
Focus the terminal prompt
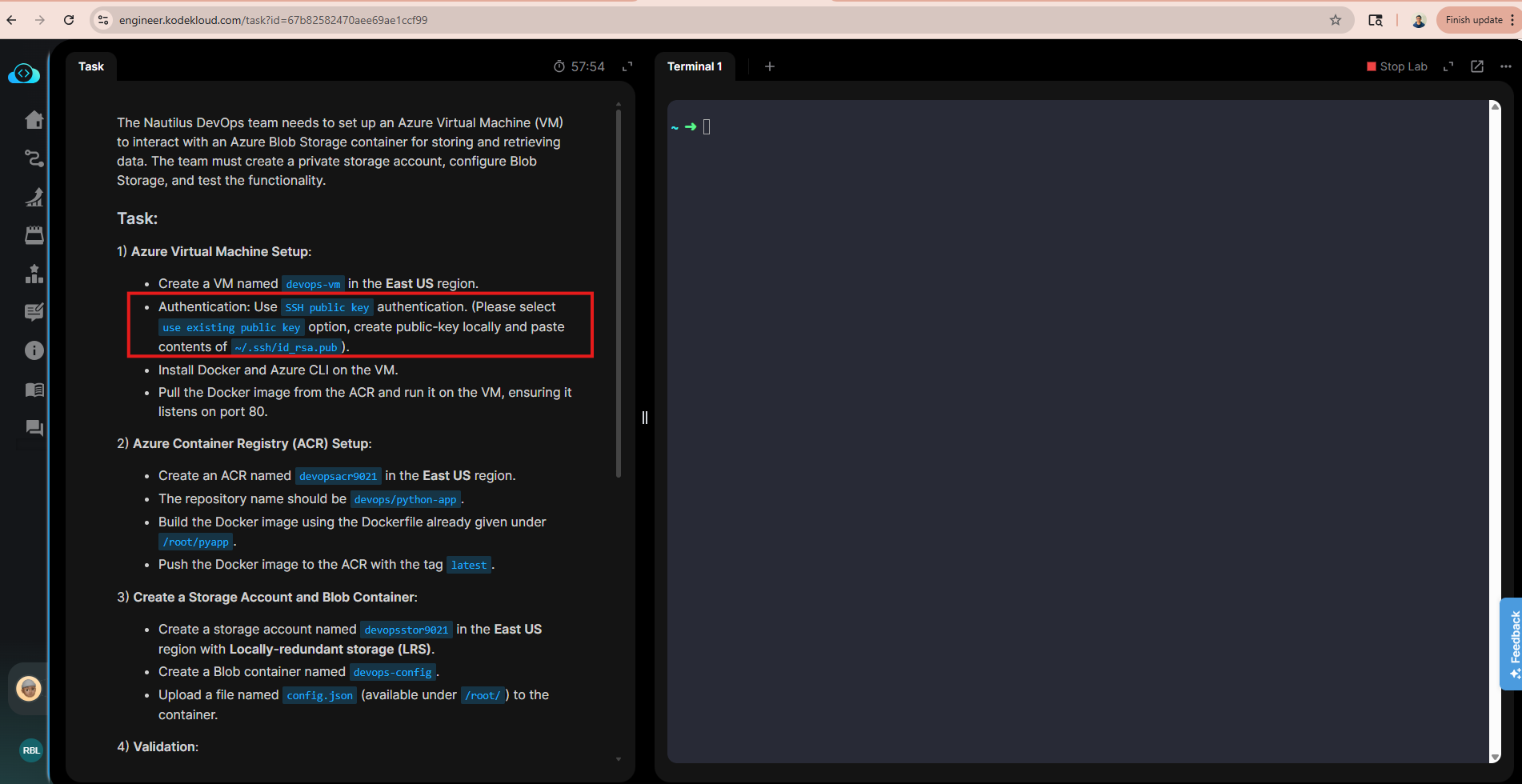point(707,126)
